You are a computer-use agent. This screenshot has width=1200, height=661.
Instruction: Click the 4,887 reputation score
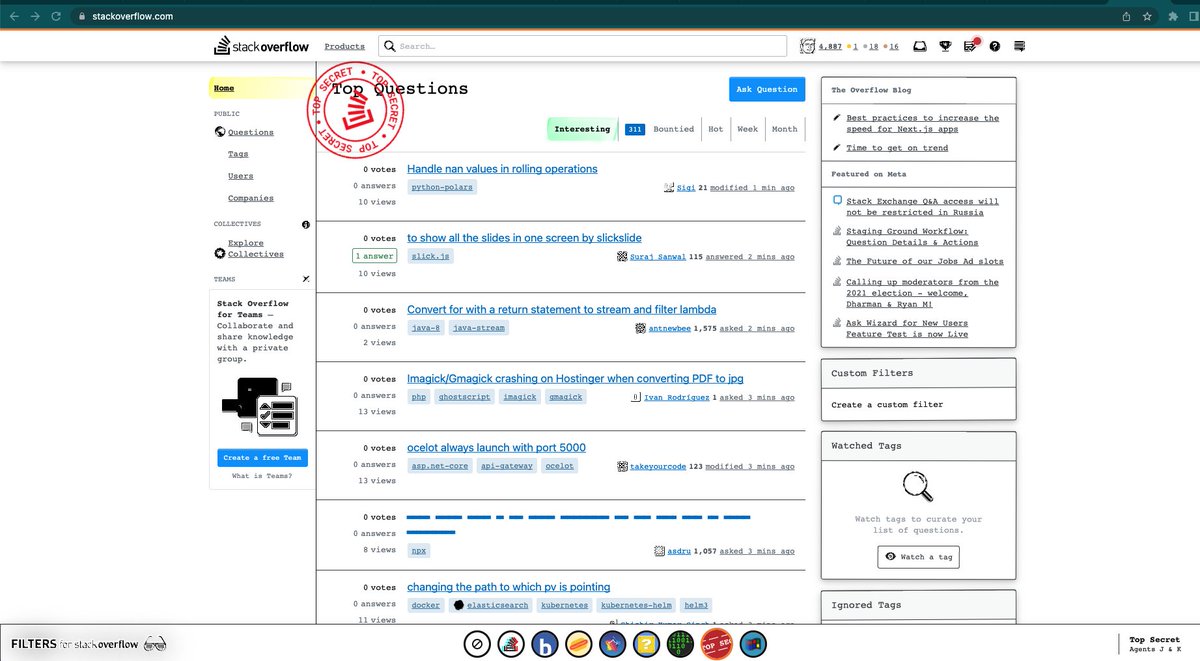(x=830, y=47)
